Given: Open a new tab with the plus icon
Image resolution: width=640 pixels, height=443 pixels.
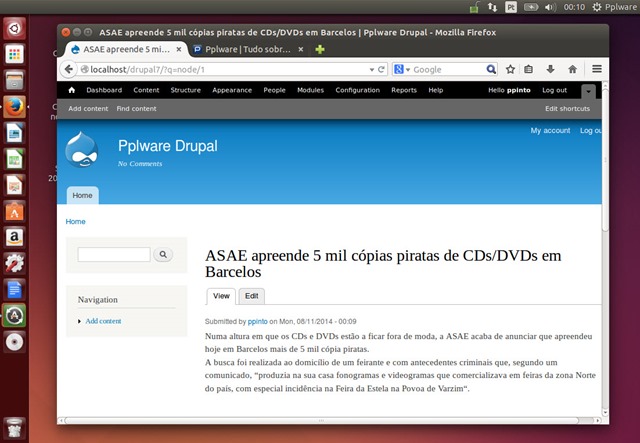Looking at the screenshot, I should tap(320, 49).
